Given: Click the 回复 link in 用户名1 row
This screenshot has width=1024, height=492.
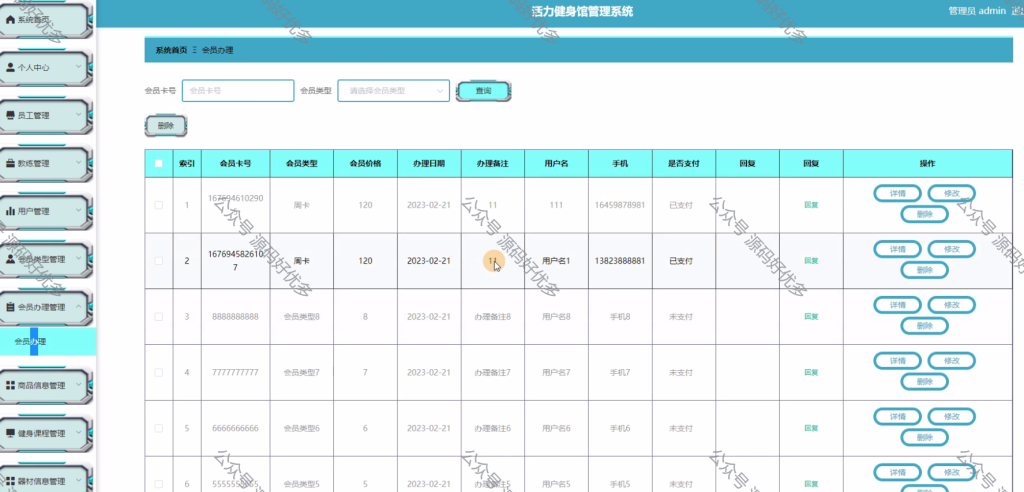Looking at the screenshot, I should click(811, 261).
